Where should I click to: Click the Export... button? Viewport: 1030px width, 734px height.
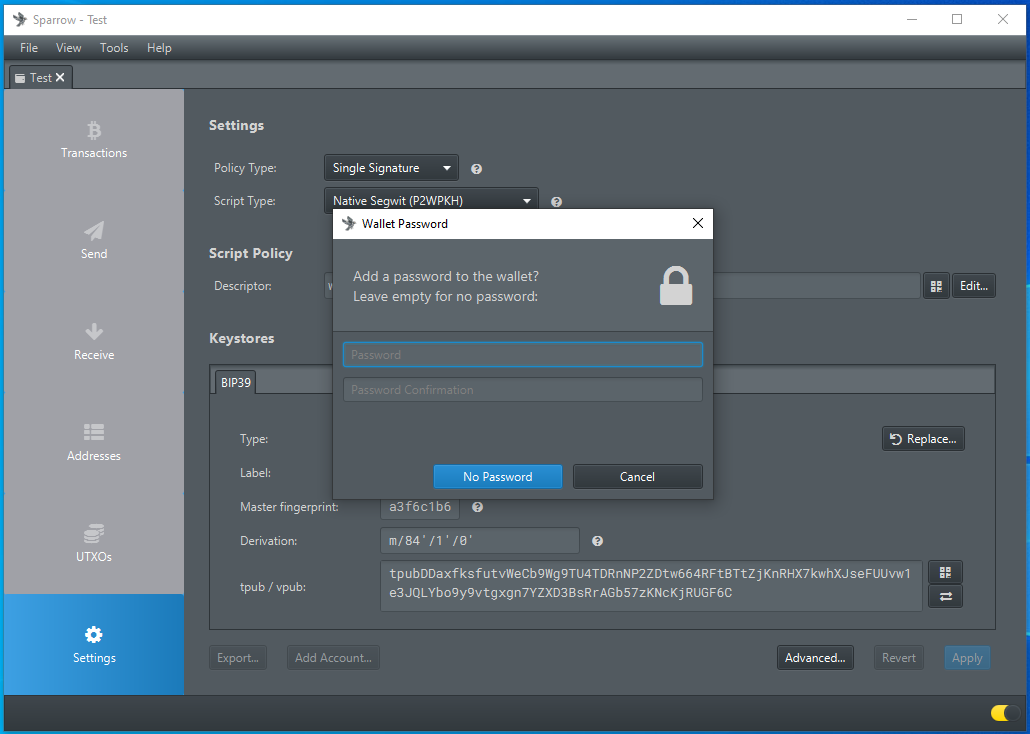coord(238,658)
